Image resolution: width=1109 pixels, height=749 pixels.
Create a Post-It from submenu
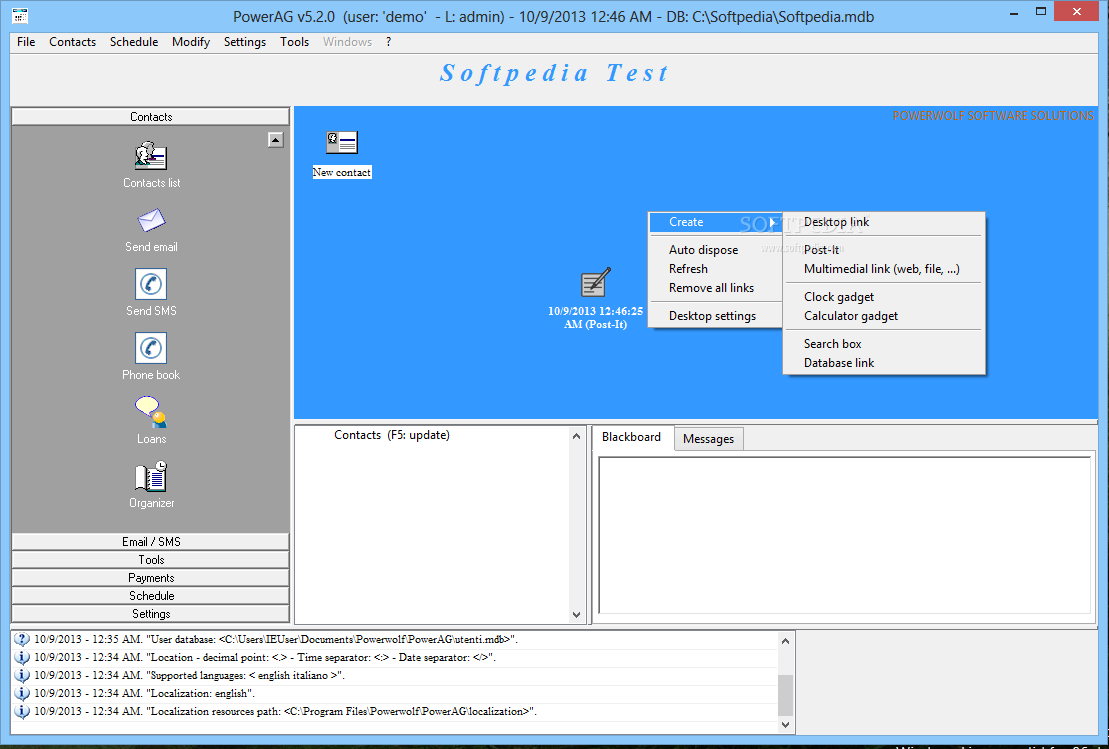pyautogui.click(x=883, y=250)
